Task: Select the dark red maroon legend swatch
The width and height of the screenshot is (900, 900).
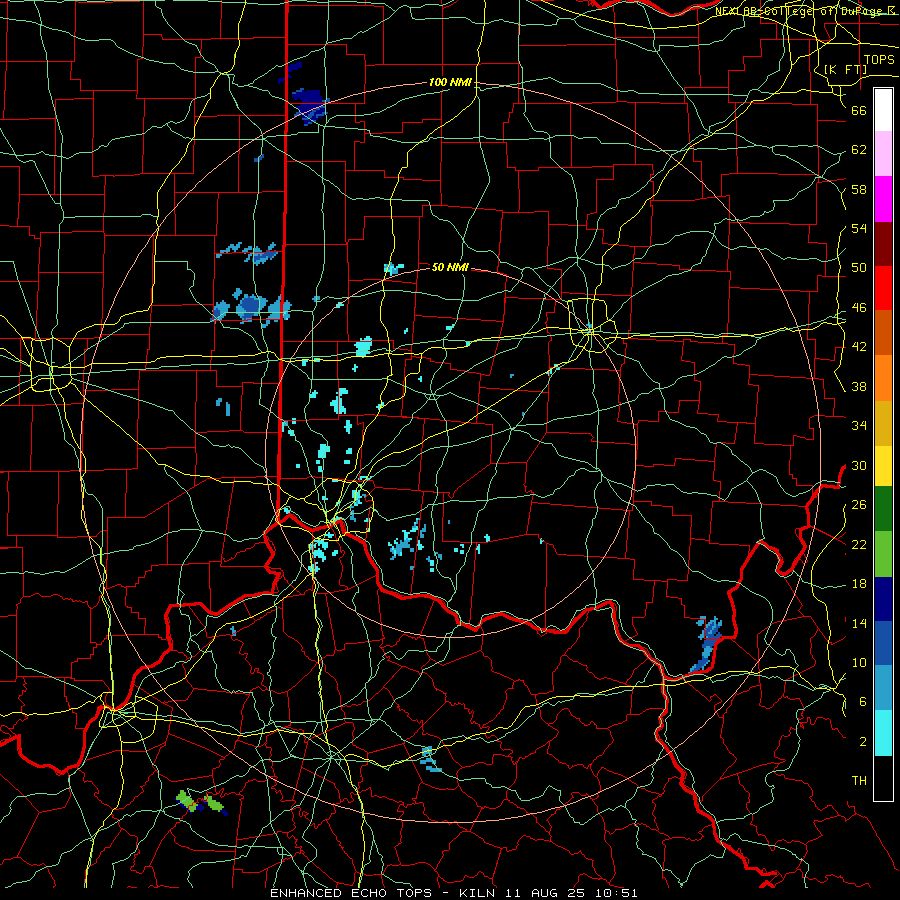Action: (883, 244)
